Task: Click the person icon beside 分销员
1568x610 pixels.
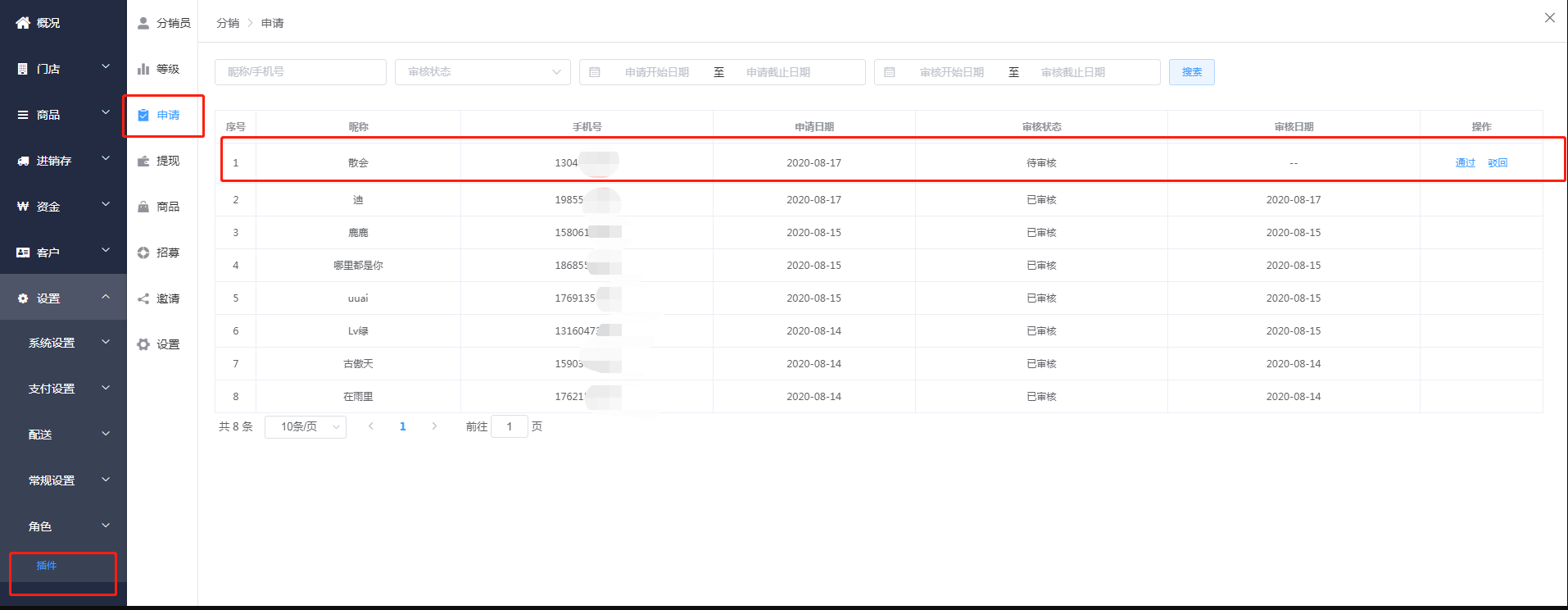Action: pyautogui.click(x=143, y=23)
